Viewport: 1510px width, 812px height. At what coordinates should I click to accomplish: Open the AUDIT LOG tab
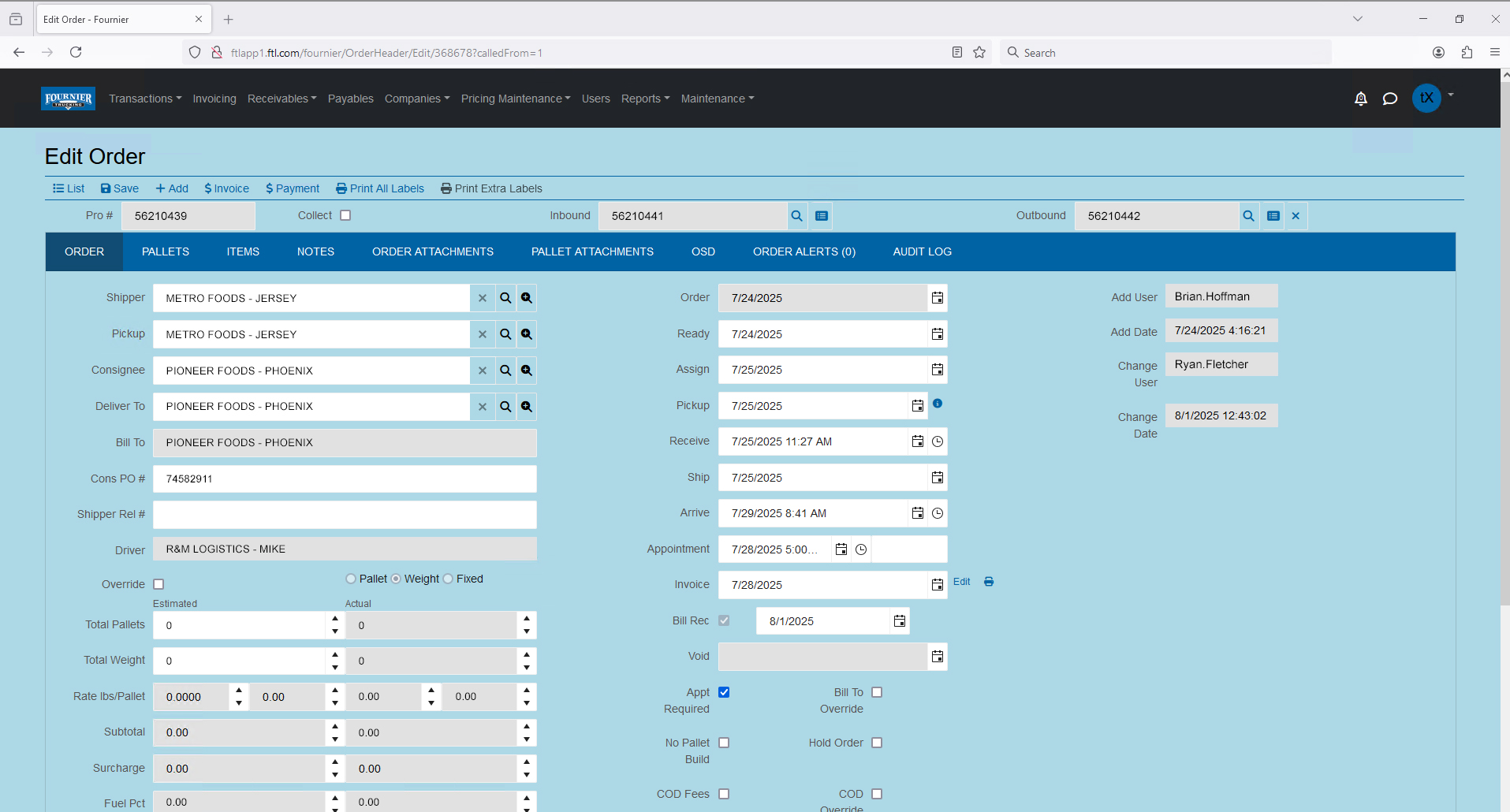click(922, 251)
